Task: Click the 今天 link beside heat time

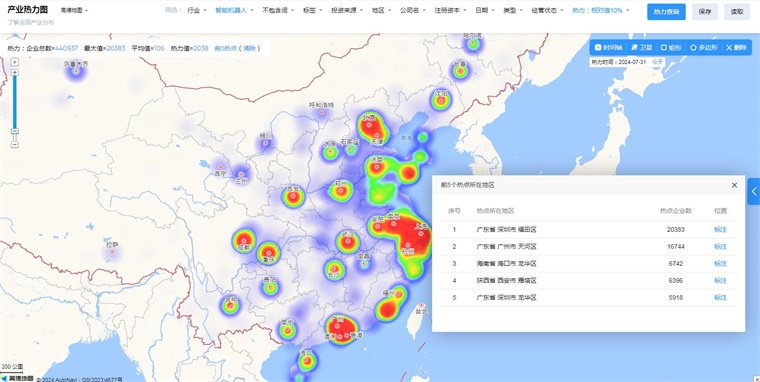Action: coord(657,62)
